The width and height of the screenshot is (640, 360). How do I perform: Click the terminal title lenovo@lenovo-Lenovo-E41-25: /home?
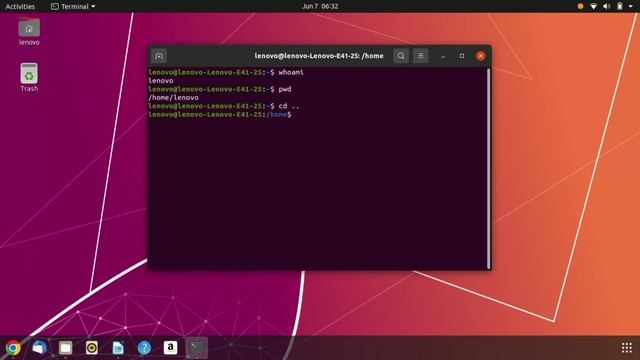319,56
